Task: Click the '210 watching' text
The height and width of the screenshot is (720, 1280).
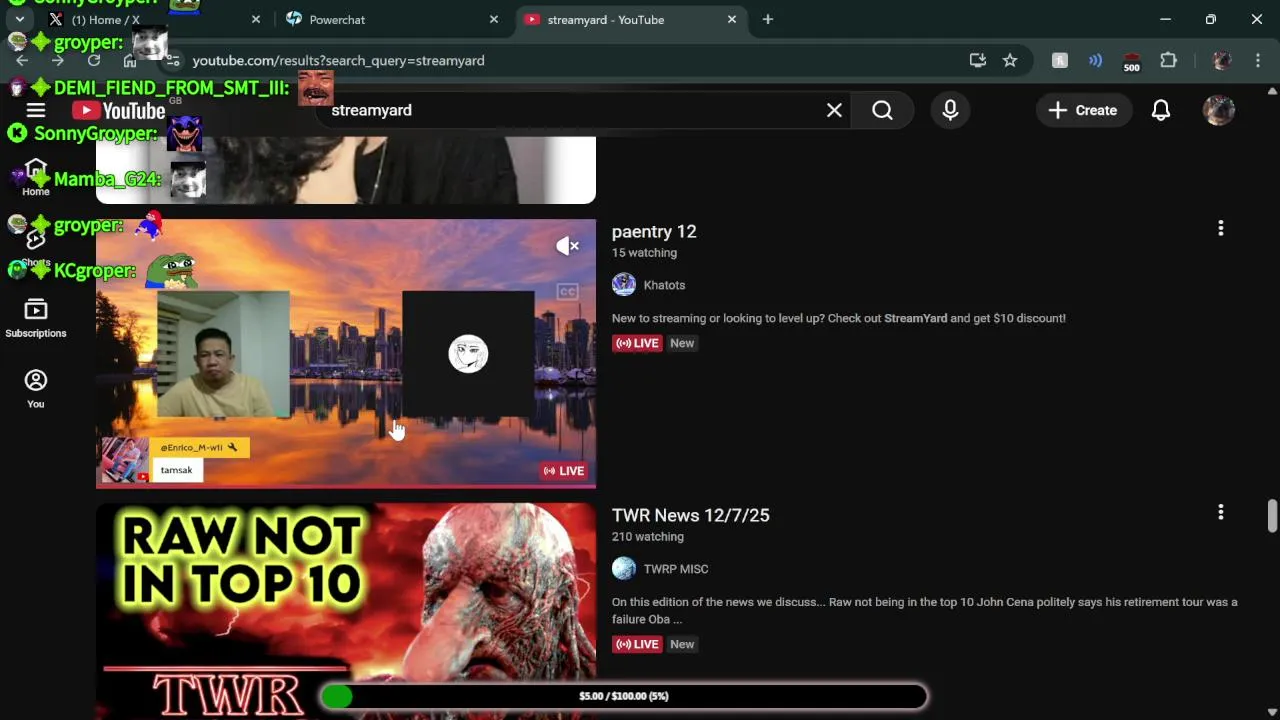Action: click(648, 537)
